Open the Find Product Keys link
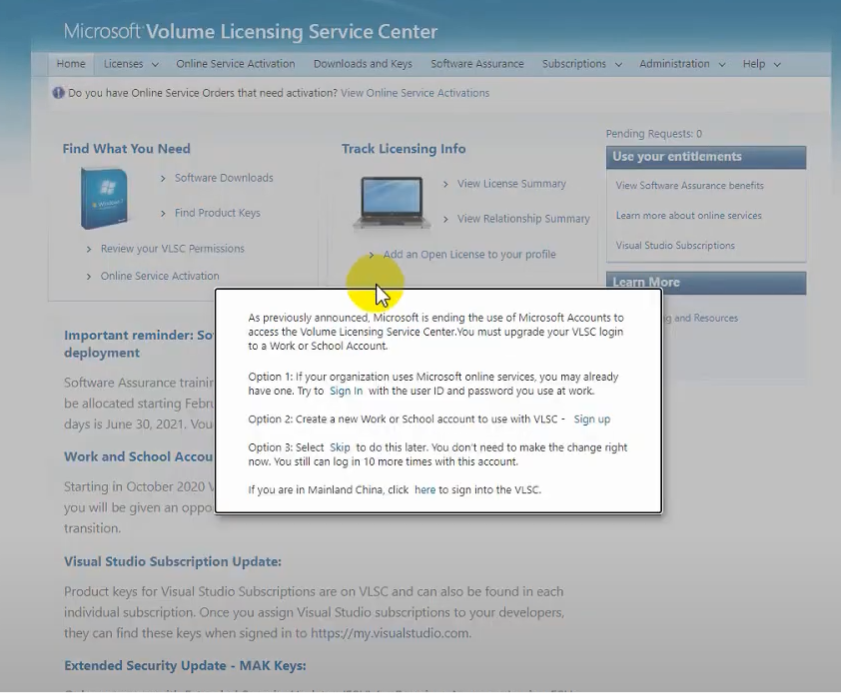 coord(217,213)
